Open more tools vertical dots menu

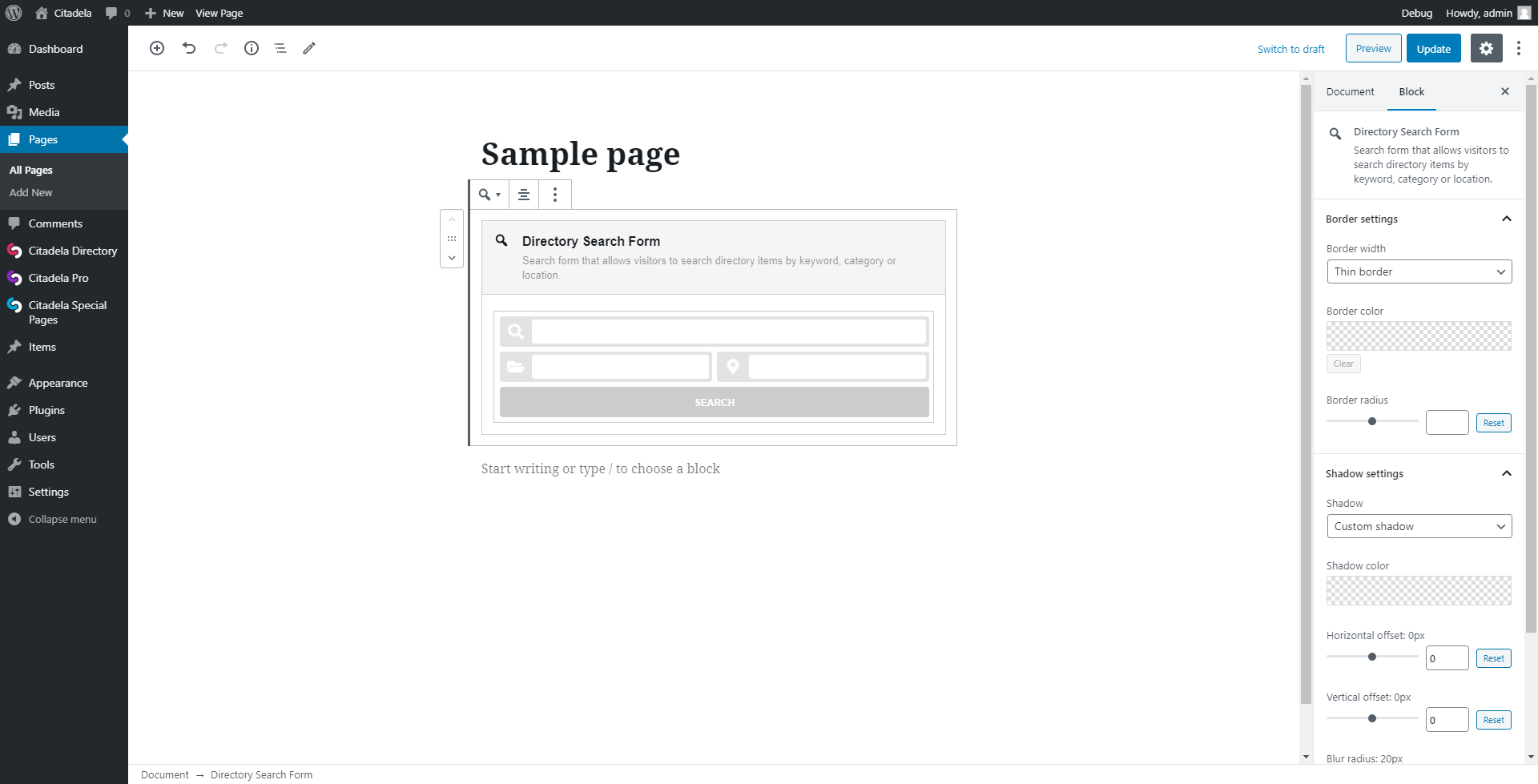[1519, 48]
